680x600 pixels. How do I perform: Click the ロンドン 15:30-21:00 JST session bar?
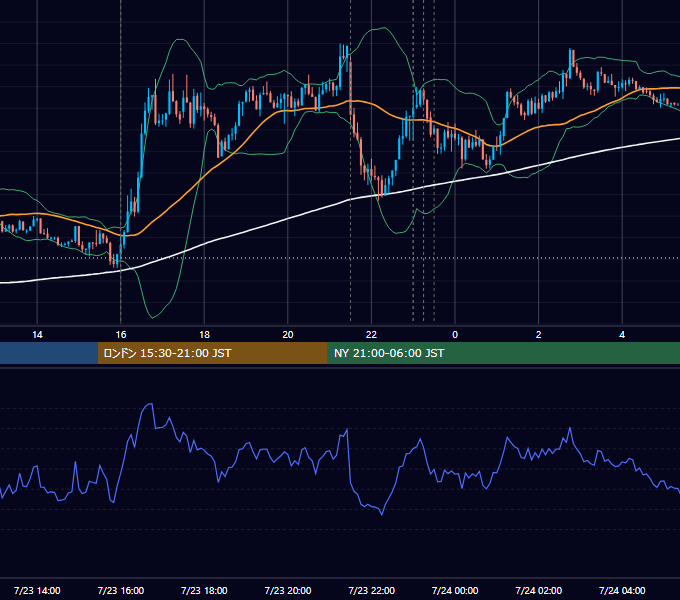point(212,353)
